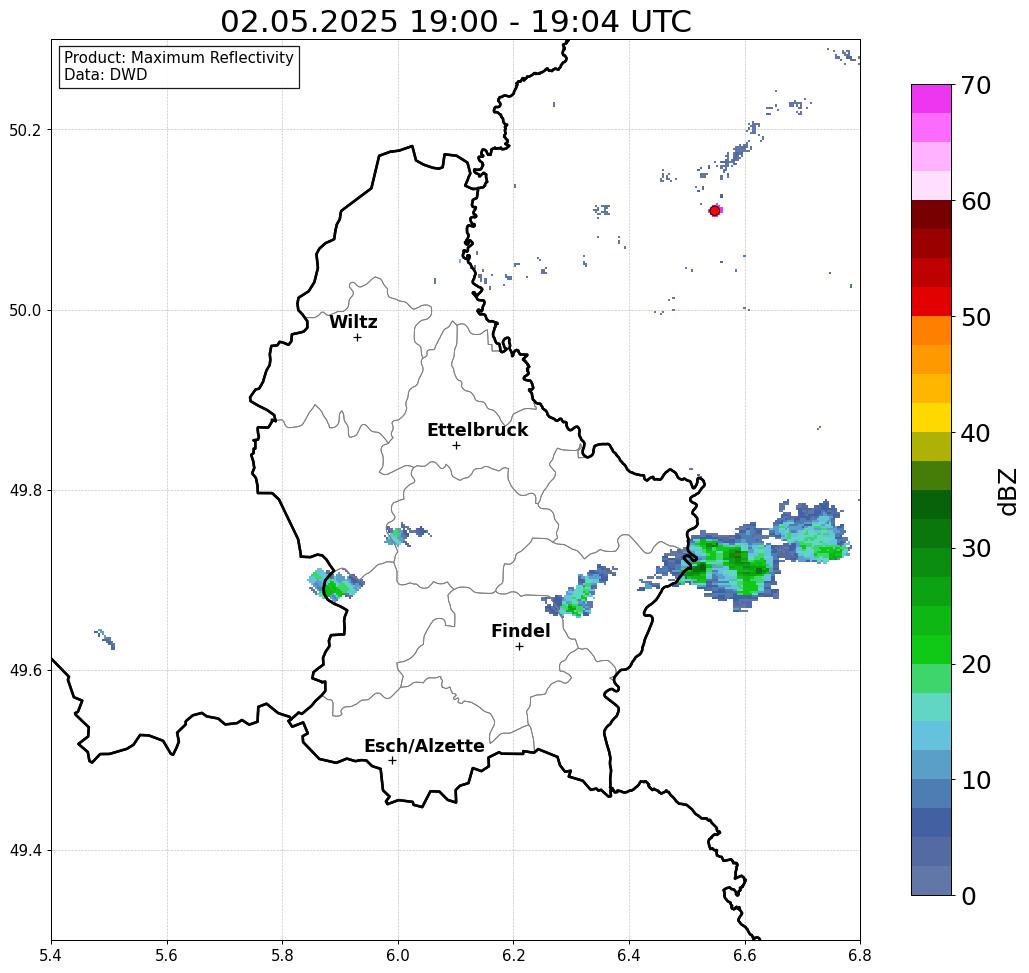Click the plus marker below Esch/Alzette
The image size is (1029, 973).
click(x=392, y=760)
